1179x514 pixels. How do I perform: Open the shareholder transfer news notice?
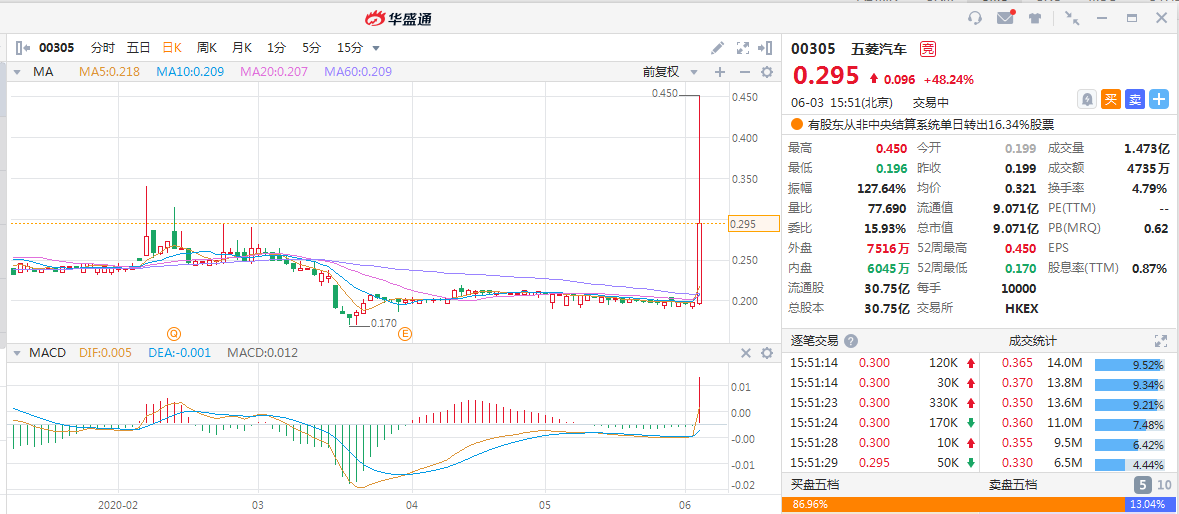click(x=930, y=125)
